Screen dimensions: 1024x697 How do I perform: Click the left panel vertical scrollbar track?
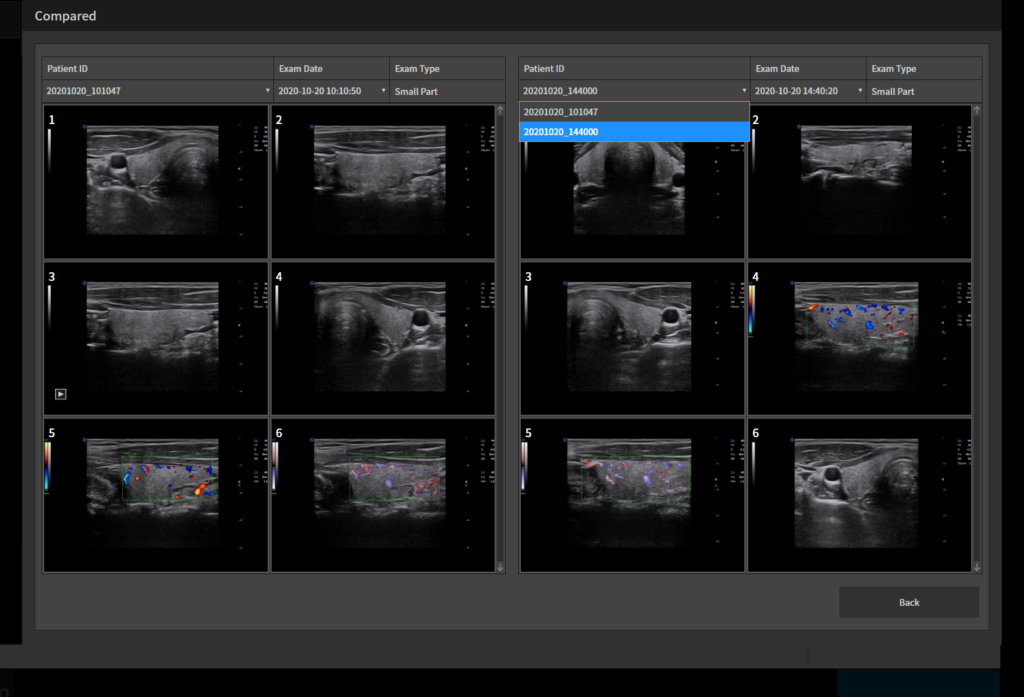(x=500, y=338)
